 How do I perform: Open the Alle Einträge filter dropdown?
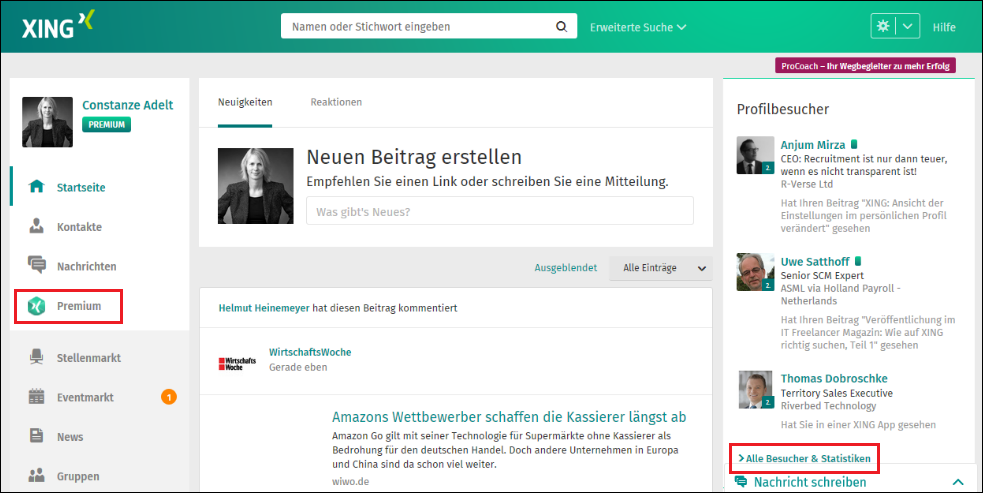click(x=661, y=268)
